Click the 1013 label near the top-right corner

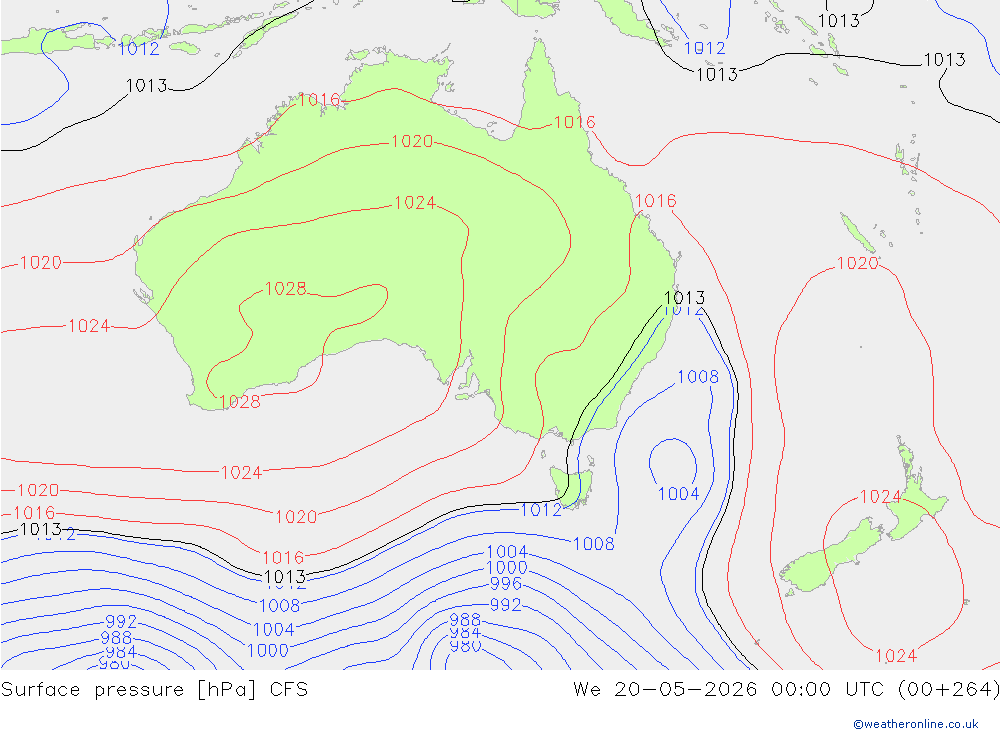(945, 60)
